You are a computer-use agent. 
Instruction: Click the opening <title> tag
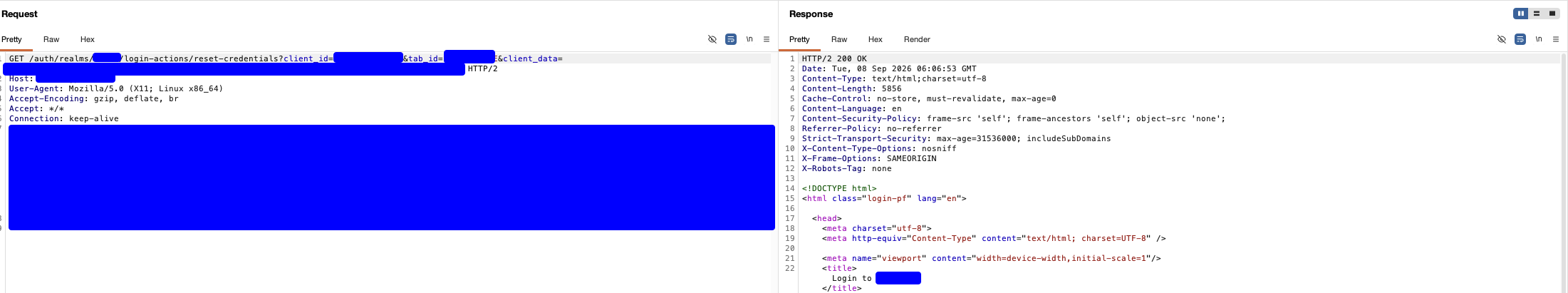[x=839, y=268]
